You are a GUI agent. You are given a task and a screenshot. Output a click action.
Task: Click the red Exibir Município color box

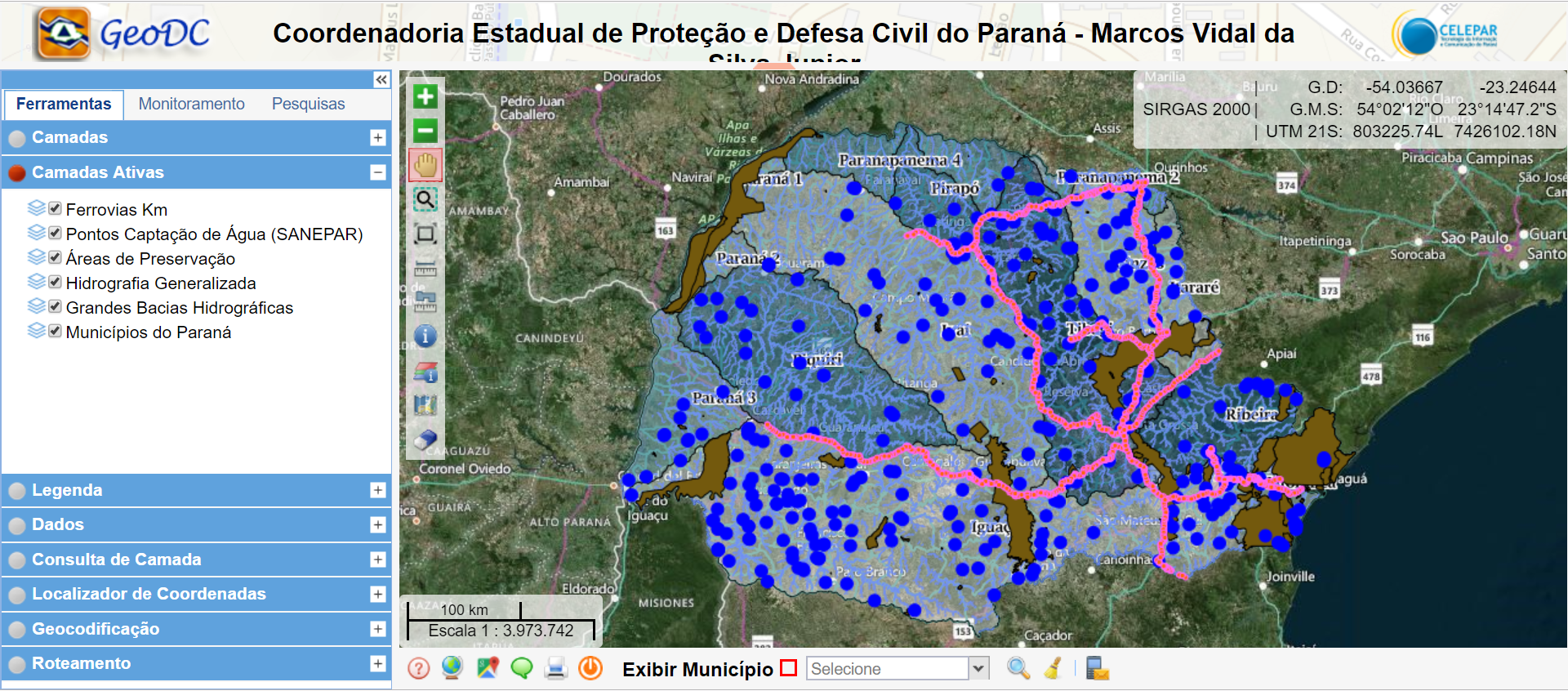[788, 668]
